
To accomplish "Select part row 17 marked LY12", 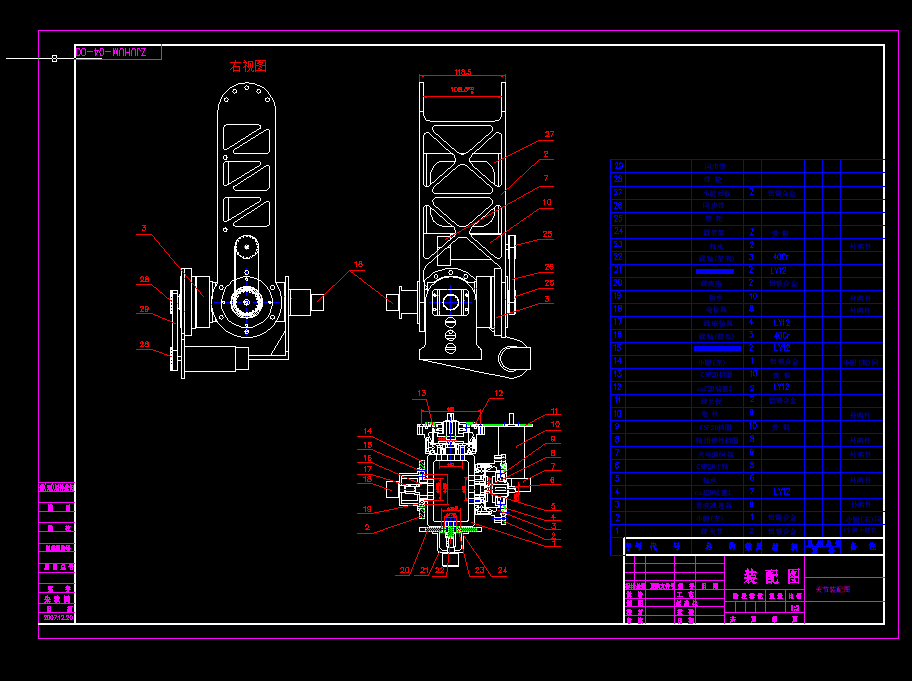I will click(x=782, y=322).
